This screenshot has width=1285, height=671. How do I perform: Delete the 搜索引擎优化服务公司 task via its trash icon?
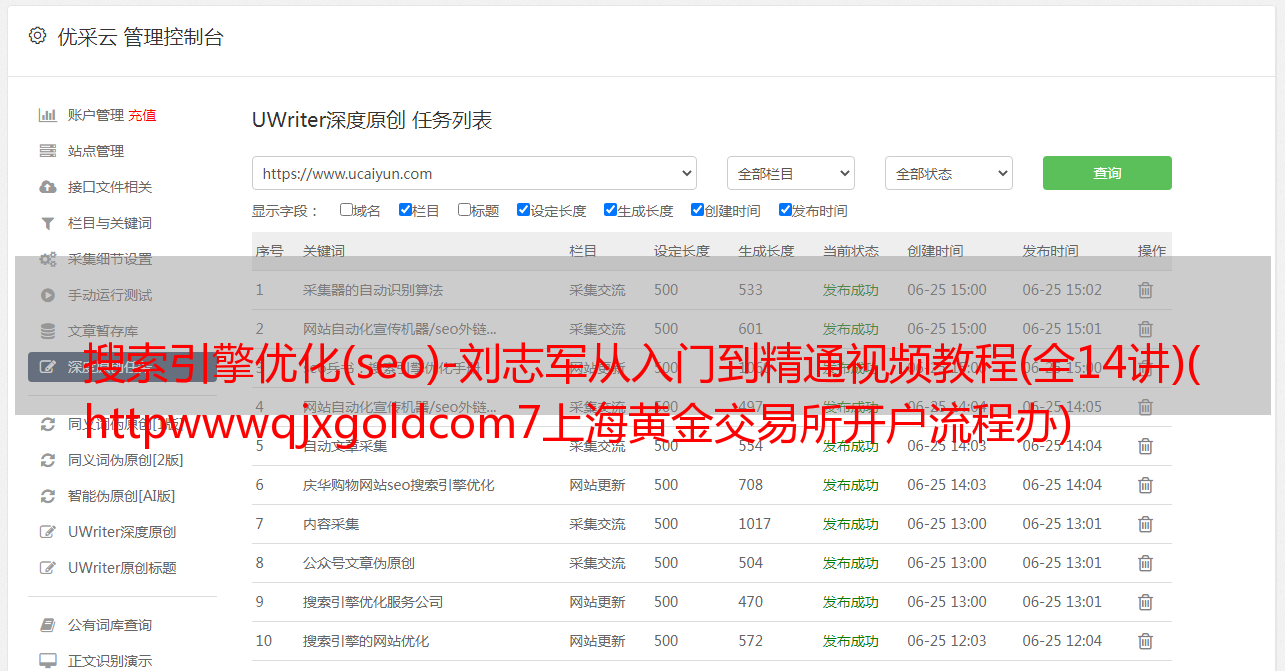(x=1145, y=602)
